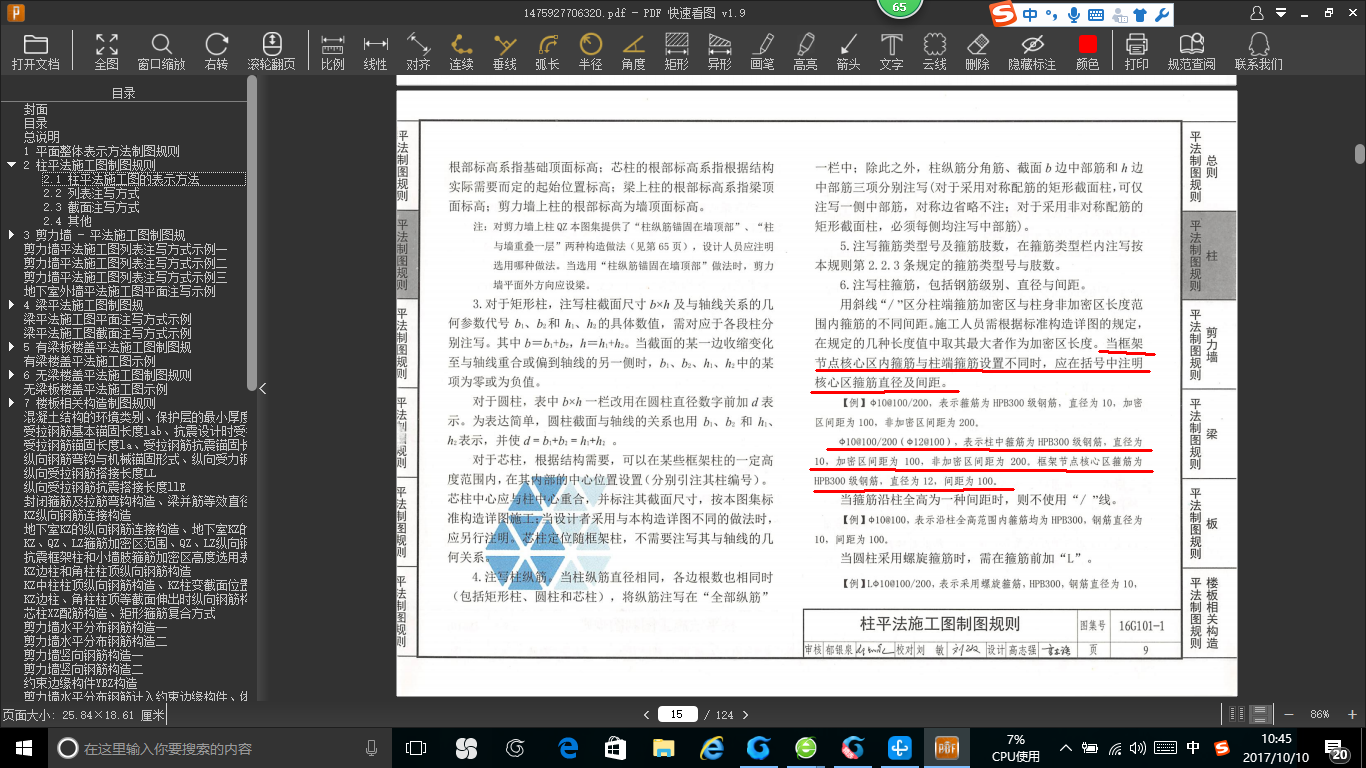The image size is (1366, 768).
Task: Select the 窗口缩放 zoom window tool
Action: pyautogui.click(x=161, y=52)
